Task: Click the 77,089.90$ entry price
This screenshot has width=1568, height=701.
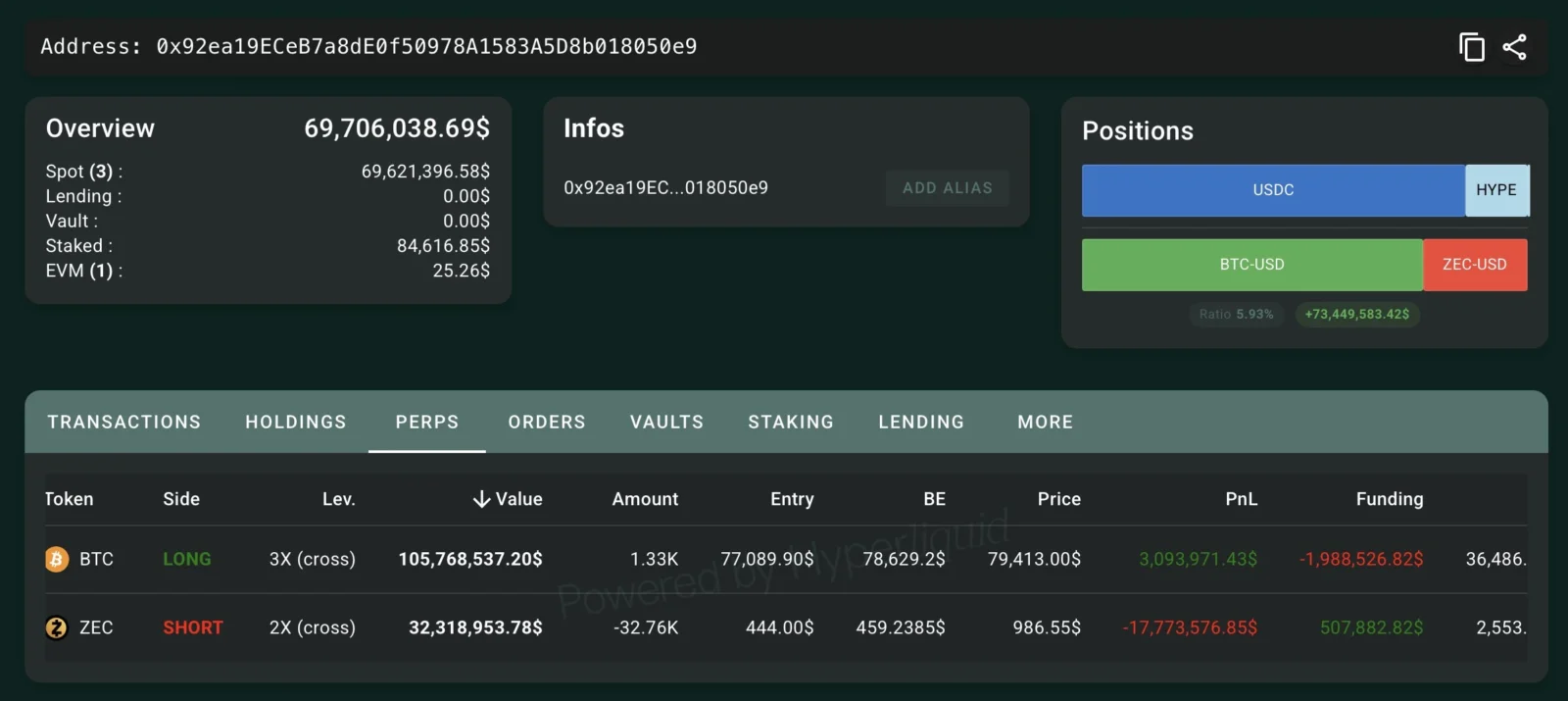Action: pyautogui.click(x=767, y=559)
